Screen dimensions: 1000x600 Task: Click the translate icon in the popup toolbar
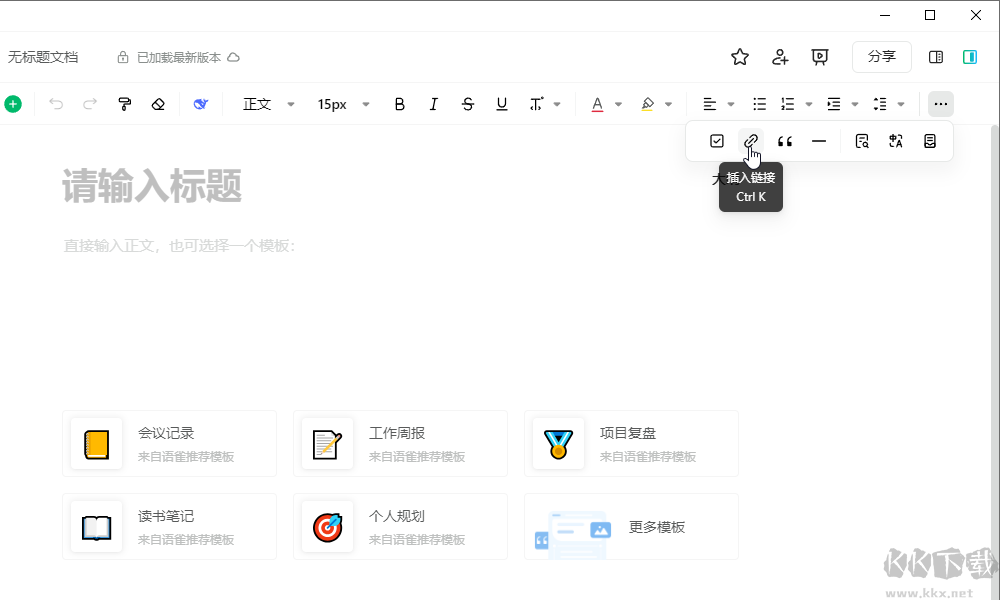pyautogui.click(x=895, y=141)
